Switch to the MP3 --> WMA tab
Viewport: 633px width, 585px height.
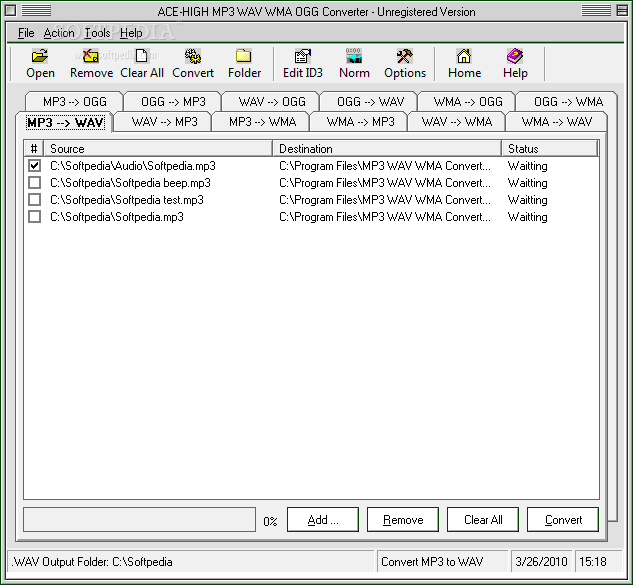262,122
